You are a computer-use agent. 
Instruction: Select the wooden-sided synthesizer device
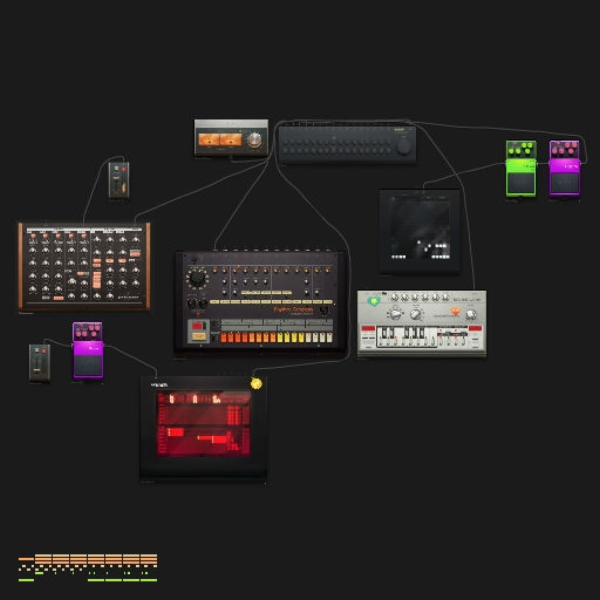click(x=84, y=266)
